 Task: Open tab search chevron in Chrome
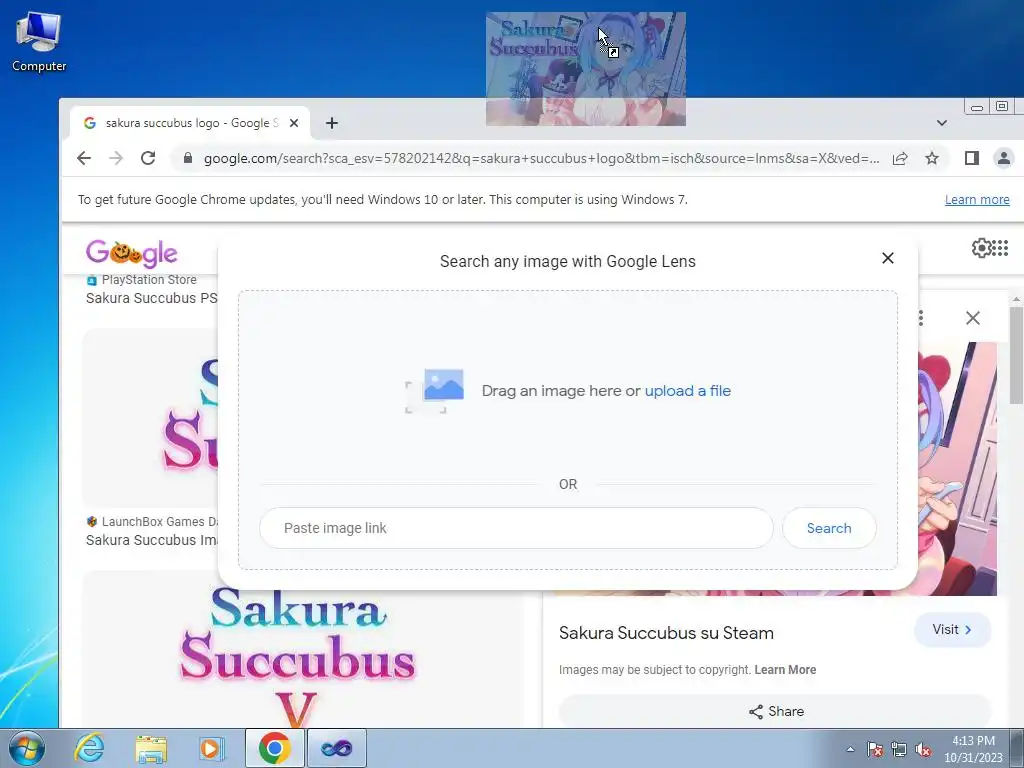pos(942,123)
